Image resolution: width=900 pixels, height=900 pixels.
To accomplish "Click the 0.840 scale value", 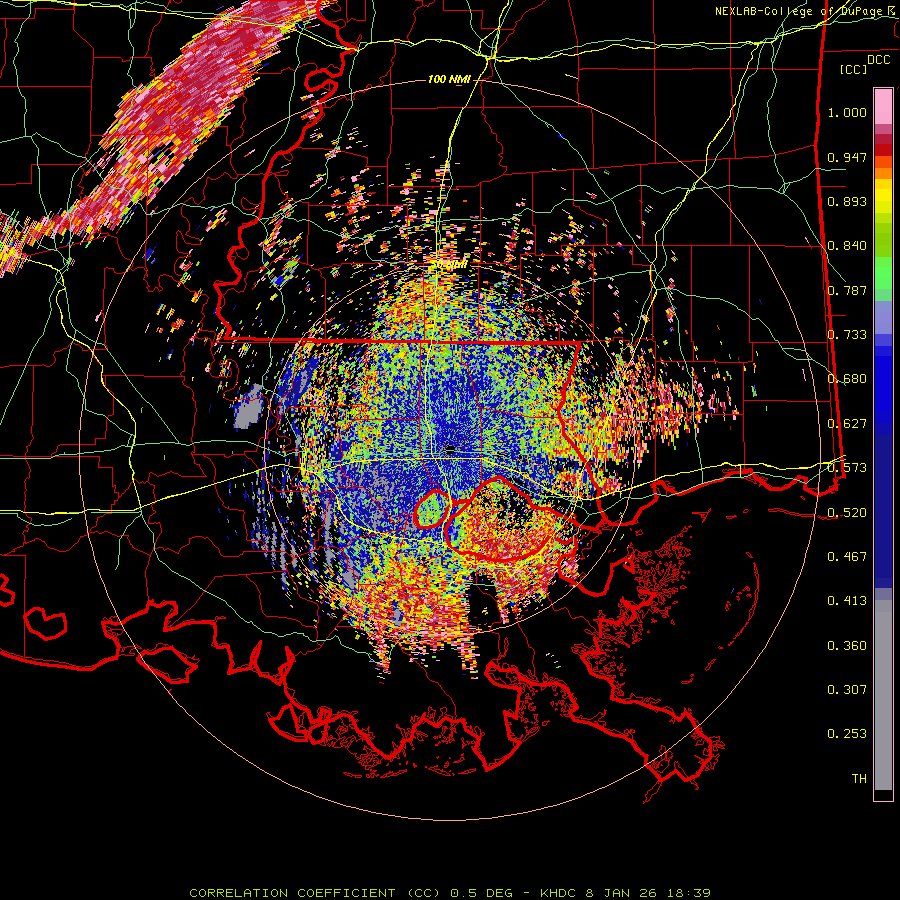I will pyautogui.click(x=847, y=246).
